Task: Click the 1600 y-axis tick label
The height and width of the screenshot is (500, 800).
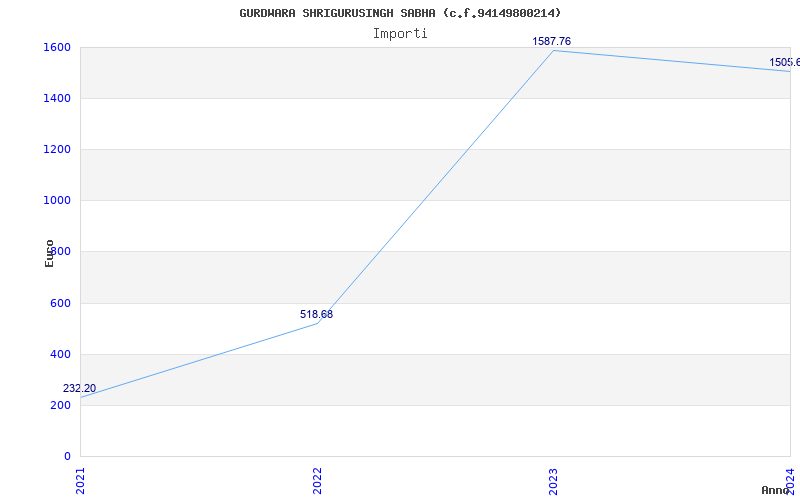Action: tap(57, 47)
